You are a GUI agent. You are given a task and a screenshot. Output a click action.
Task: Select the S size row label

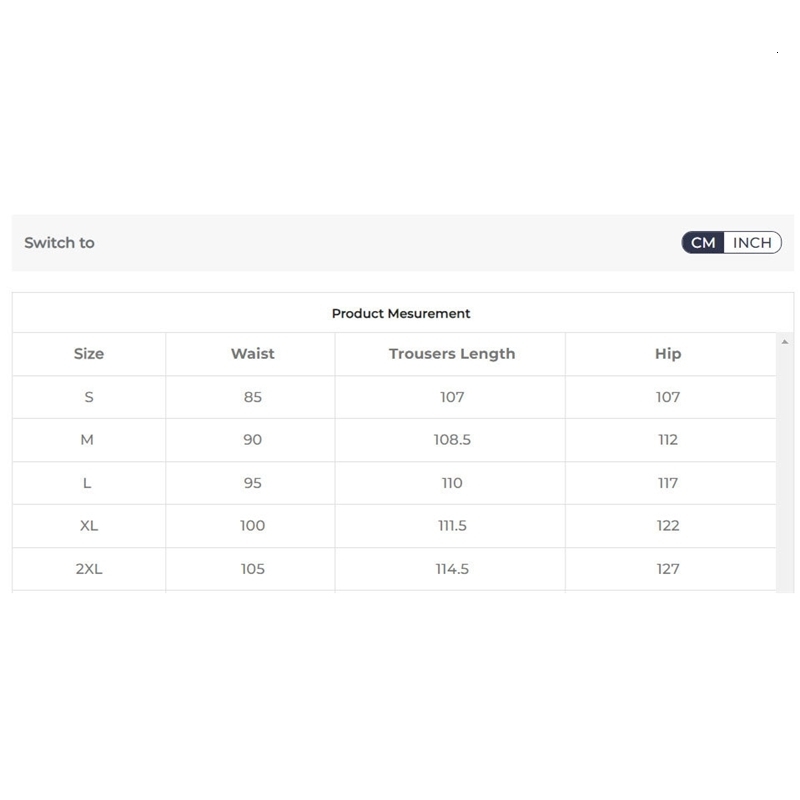click(89, 397)
